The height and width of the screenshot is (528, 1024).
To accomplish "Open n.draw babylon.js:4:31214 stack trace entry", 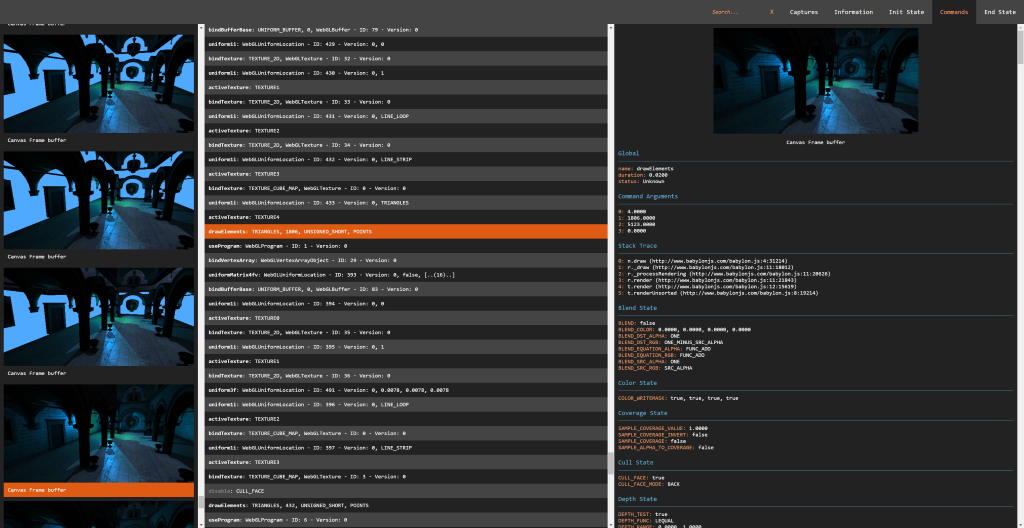I will tap(703, 261).
